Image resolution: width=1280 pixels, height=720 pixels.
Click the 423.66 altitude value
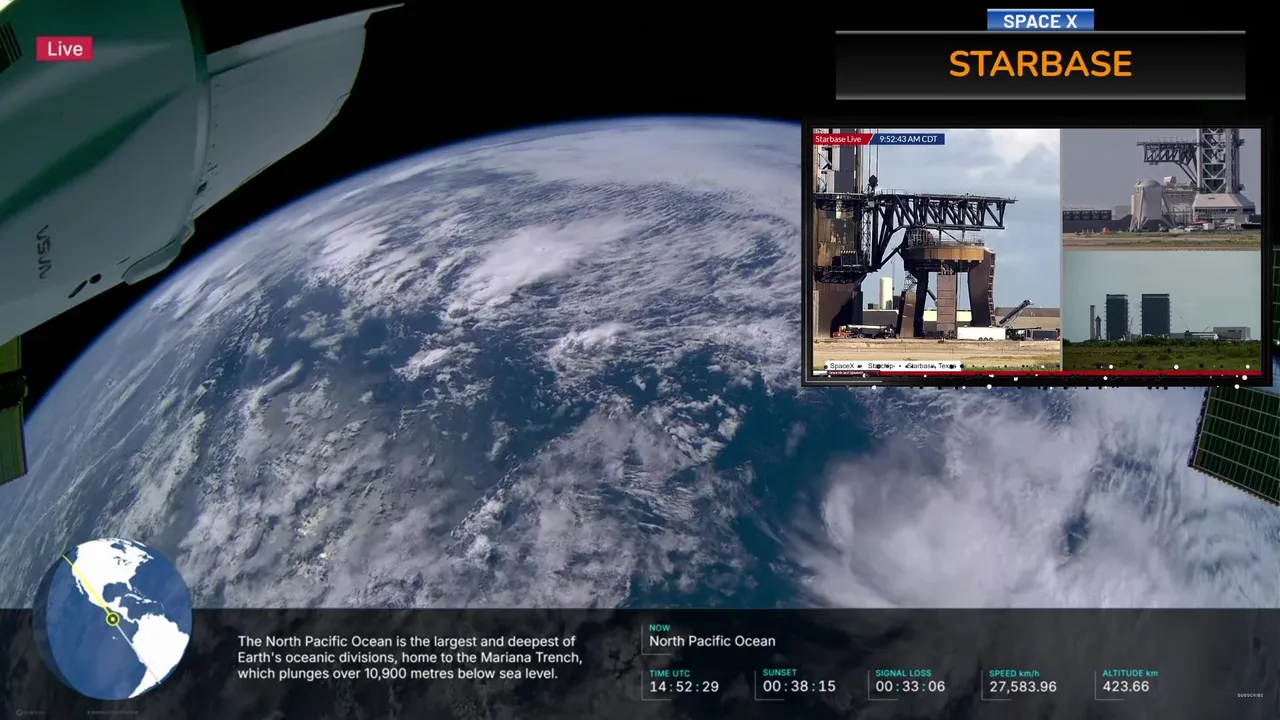tap(1125, 687)
